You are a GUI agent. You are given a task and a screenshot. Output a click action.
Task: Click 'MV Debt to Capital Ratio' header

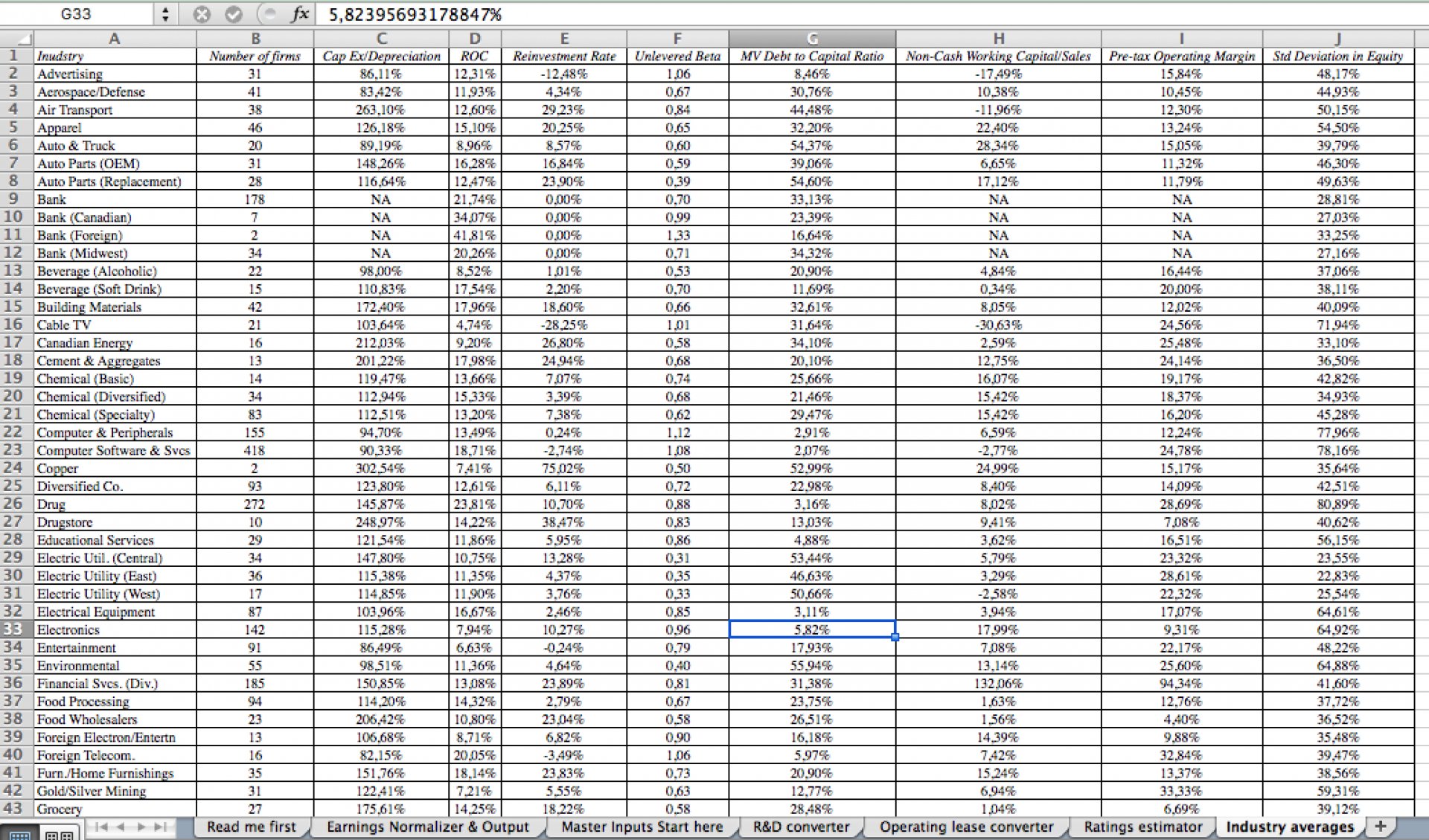pos(812,56)
